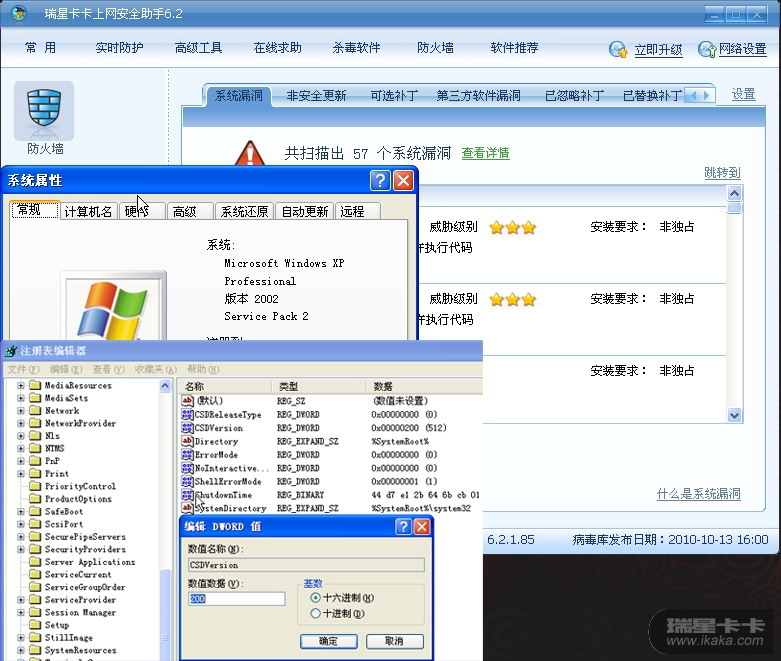Screen dimensions: 781x661
Task: Click the Registry Editor title bar icon
Action: click(x=11, y=351)
